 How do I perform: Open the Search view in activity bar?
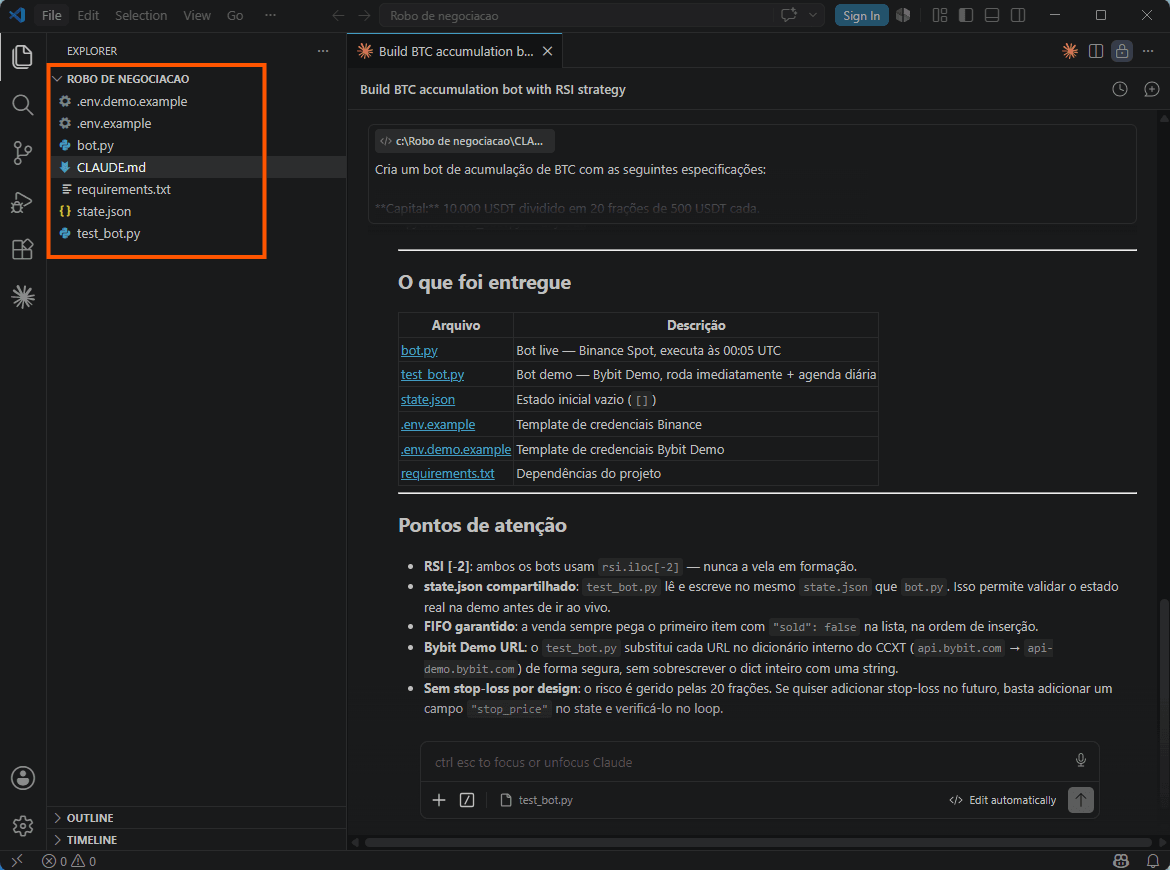click(22, 105)
